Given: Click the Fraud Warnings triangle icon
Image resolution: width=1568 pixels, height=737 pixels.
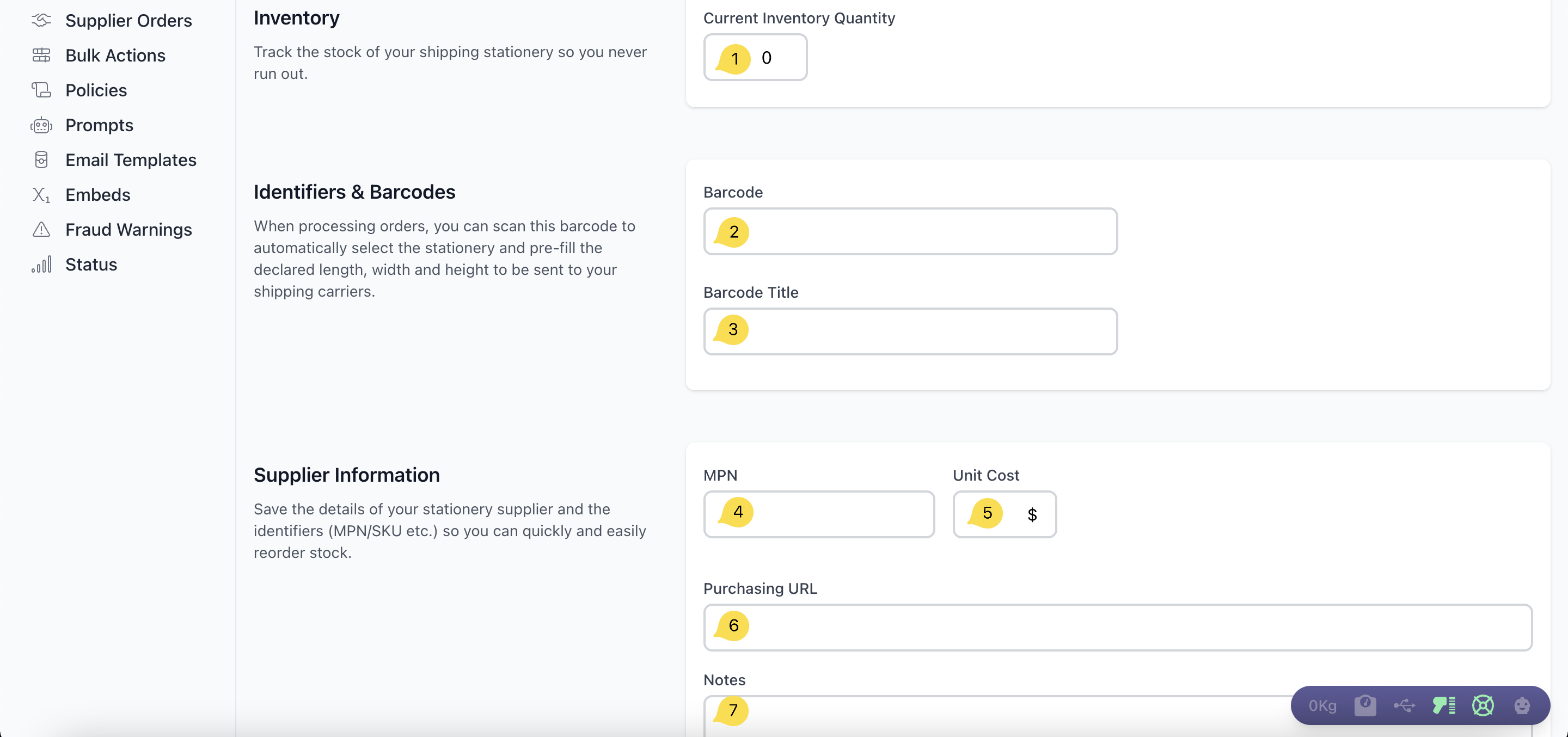Looking at the screenshot, I should coord(41,230).
